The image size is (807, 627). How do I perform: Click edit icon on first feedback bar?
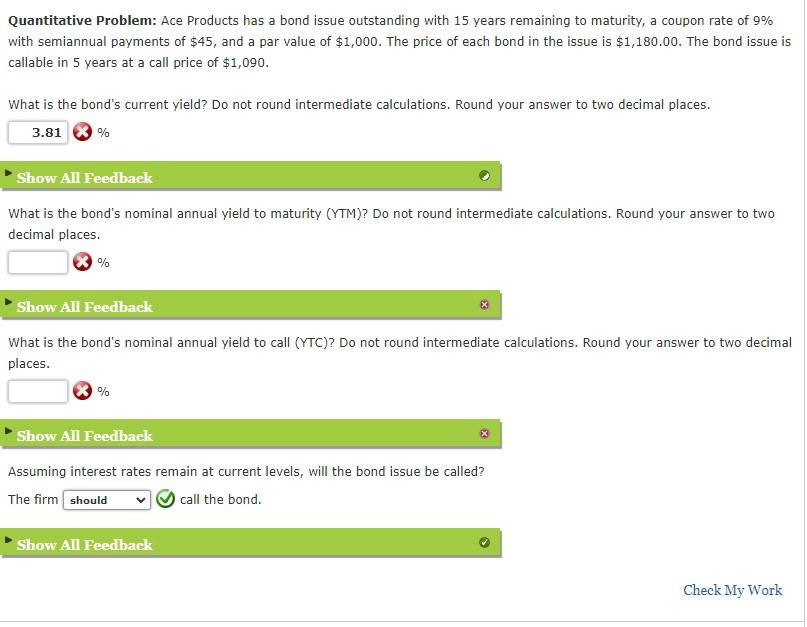coord(484,177)
